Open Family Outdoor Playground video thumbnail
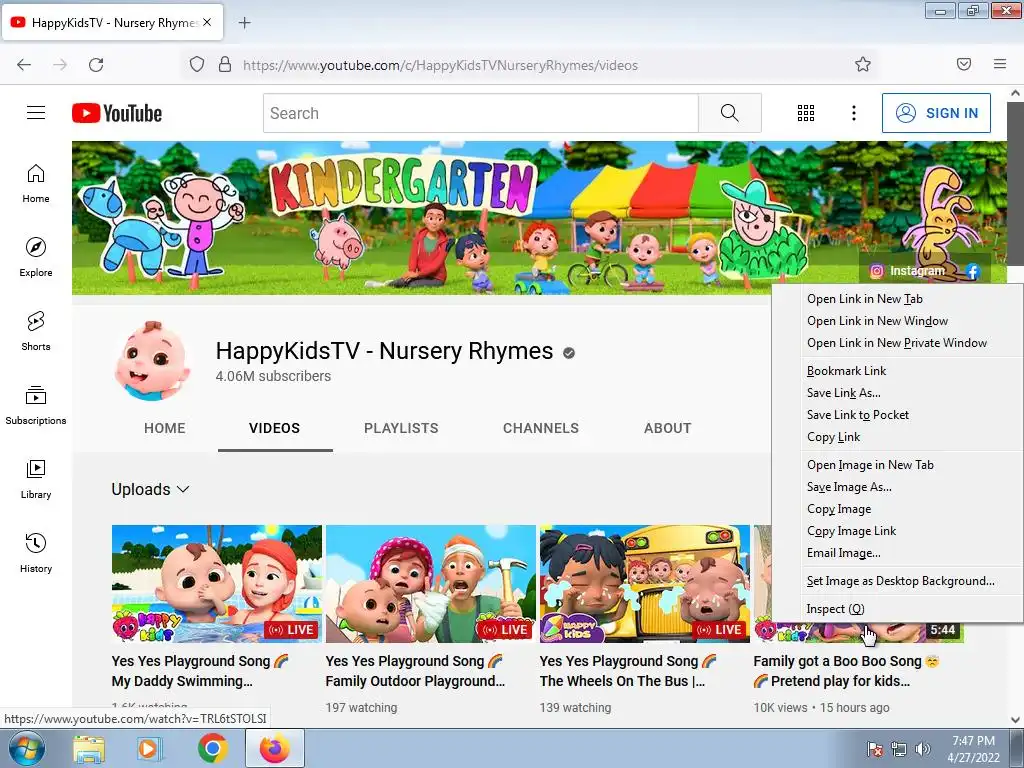The image size is (1024, 768). click(431, 584)
